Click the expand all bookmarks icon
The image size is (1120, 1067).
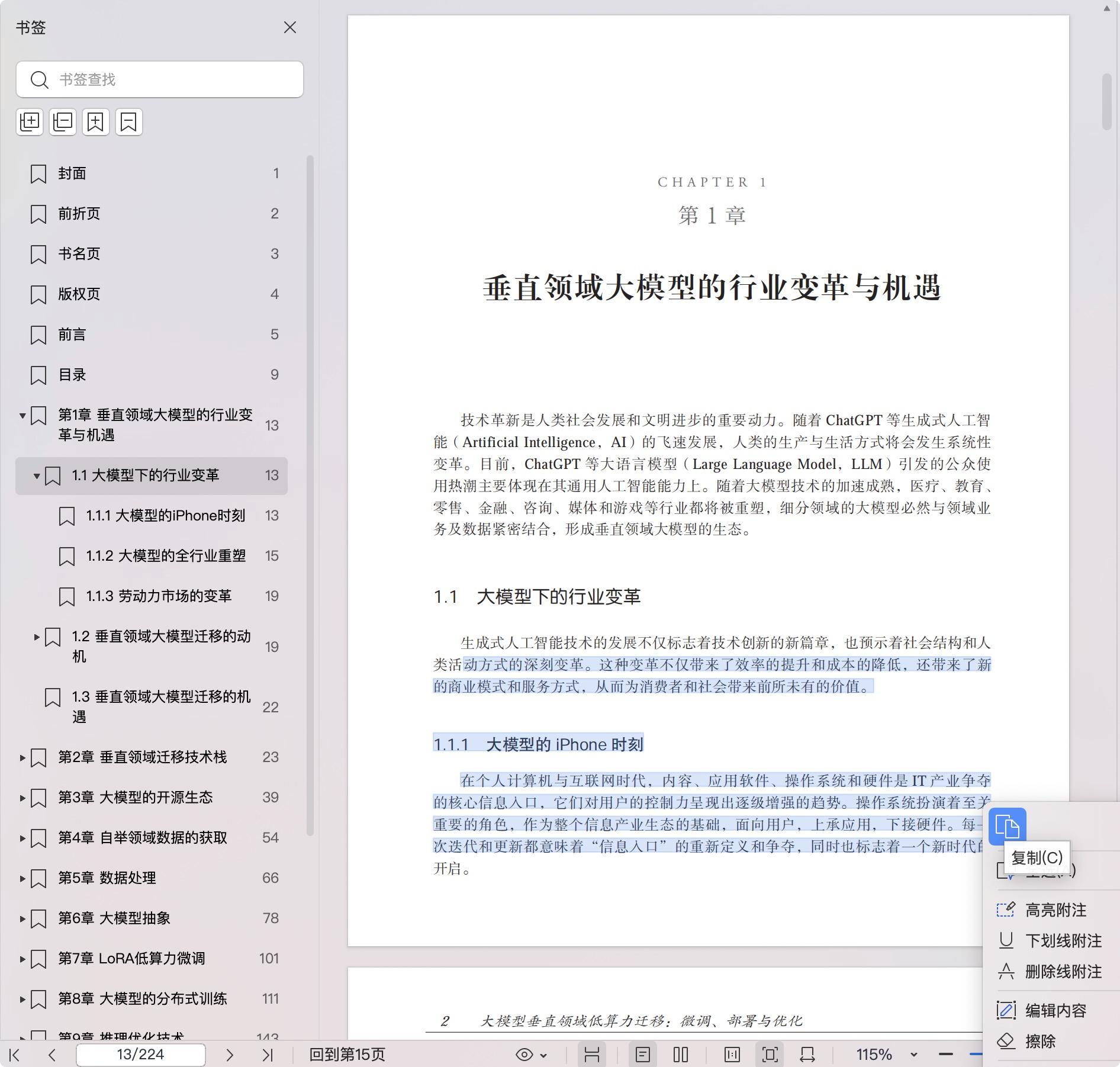click(x=30, y=122)
